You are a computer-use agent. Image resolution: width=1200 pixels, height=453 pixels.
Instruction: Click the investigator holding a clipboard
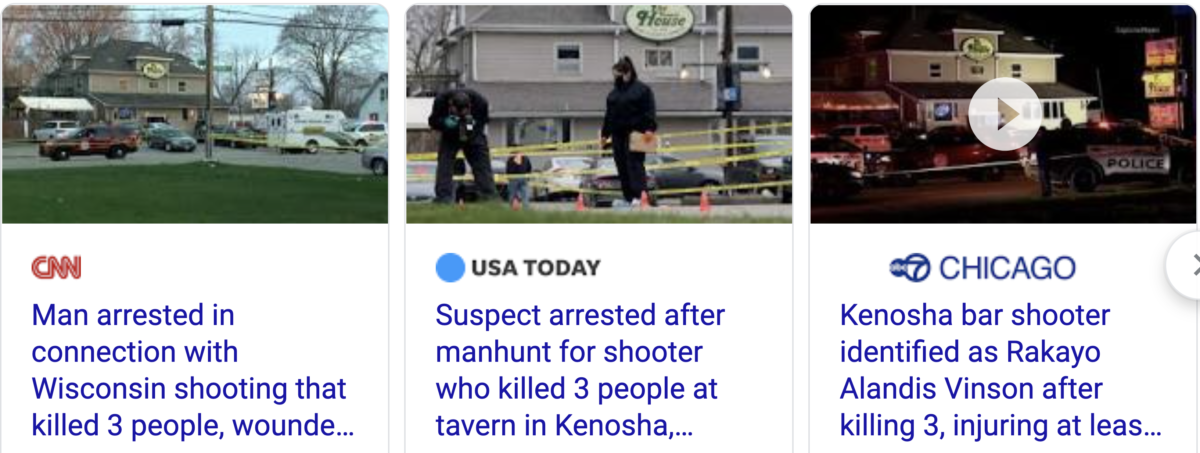coord(629,130)
